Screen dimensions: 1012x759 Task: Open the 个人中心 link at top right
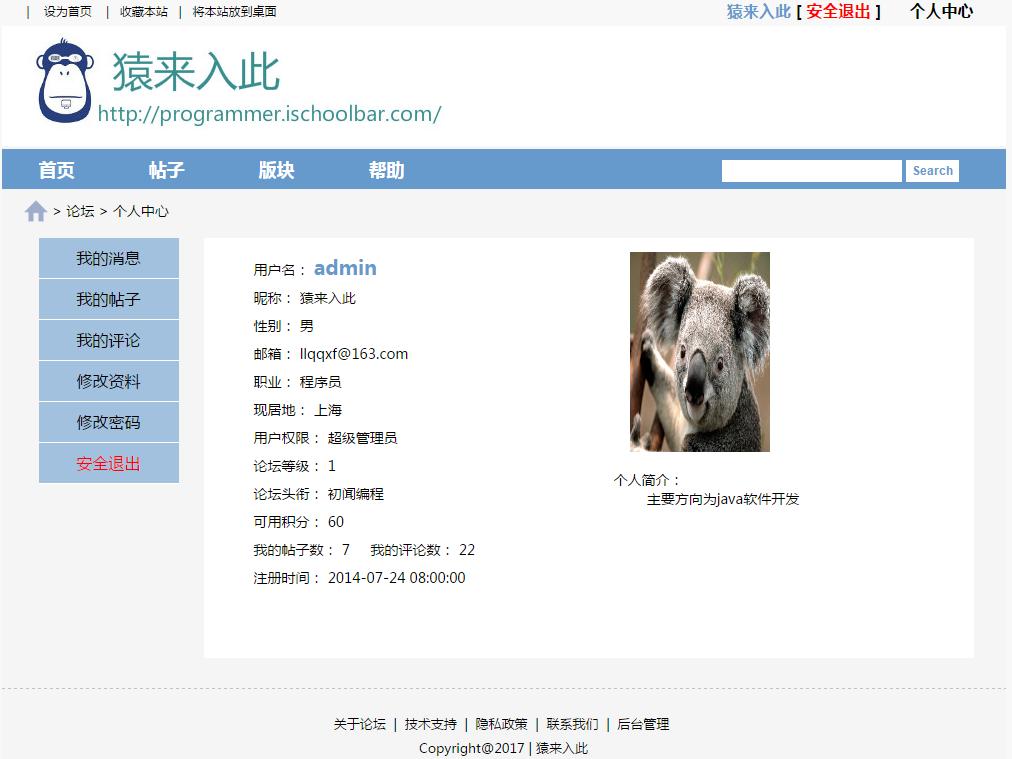click(x=941, y=12)
